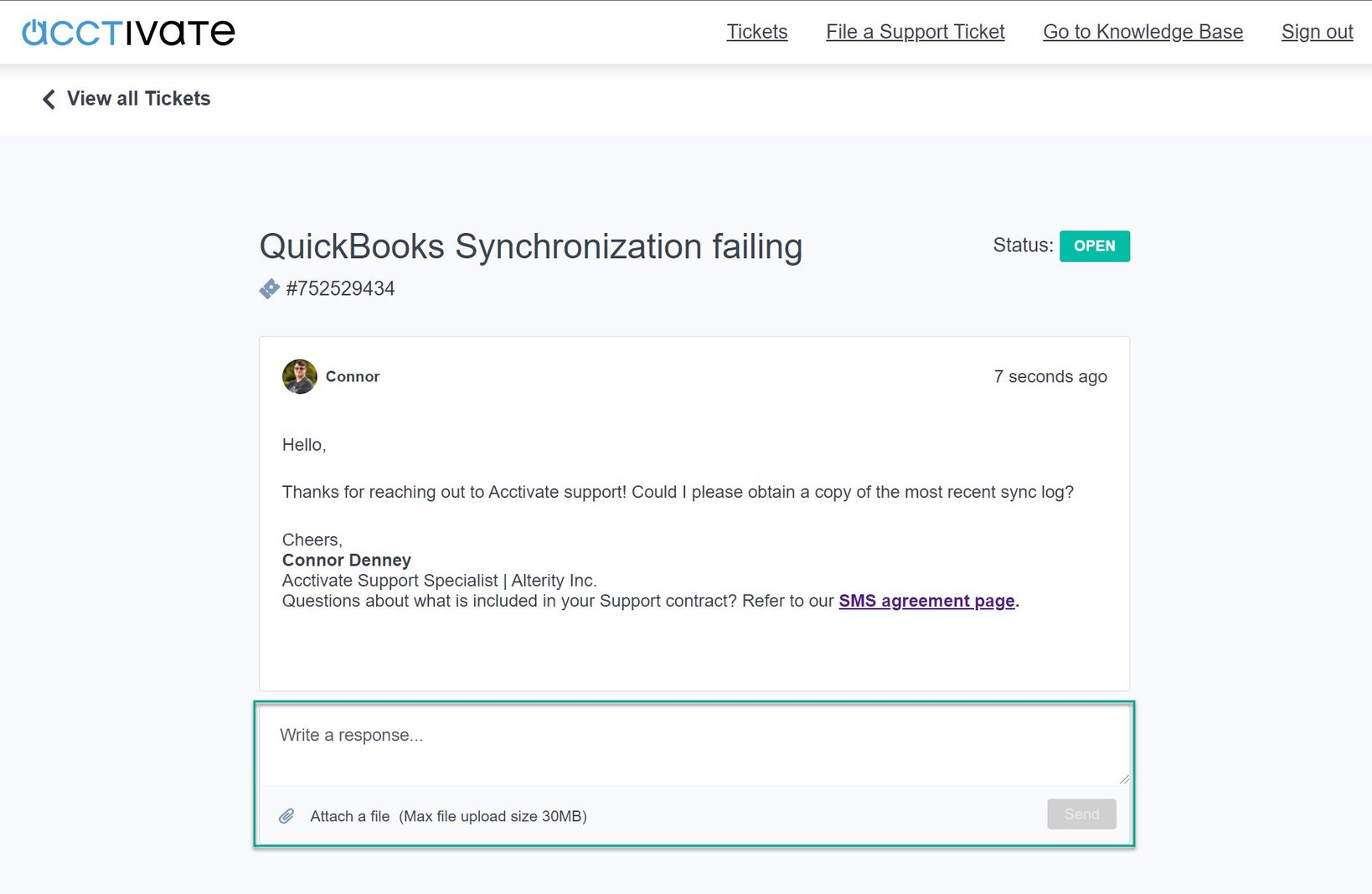The image size is (1372, 894).
Task: Click the back chevron next to View all Tickets
Action: coord(48,99)
